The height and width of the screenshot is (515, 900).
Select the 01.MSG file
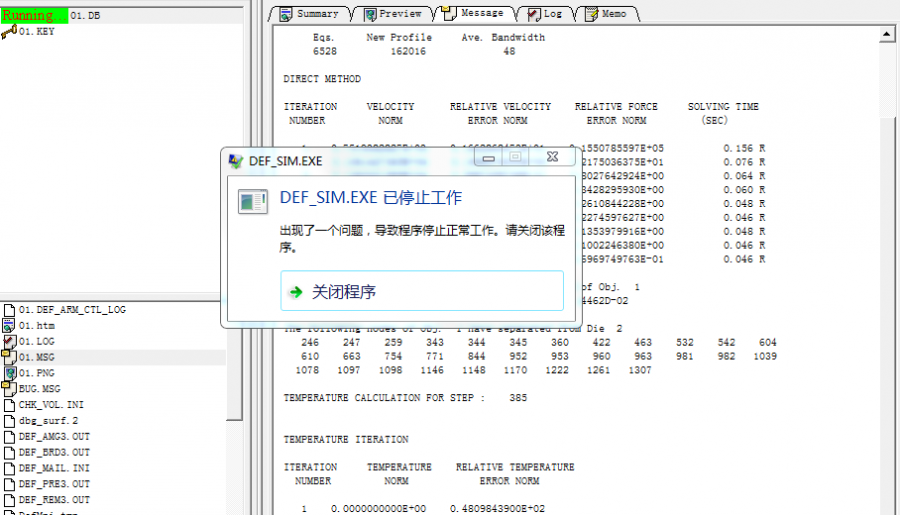37,357
